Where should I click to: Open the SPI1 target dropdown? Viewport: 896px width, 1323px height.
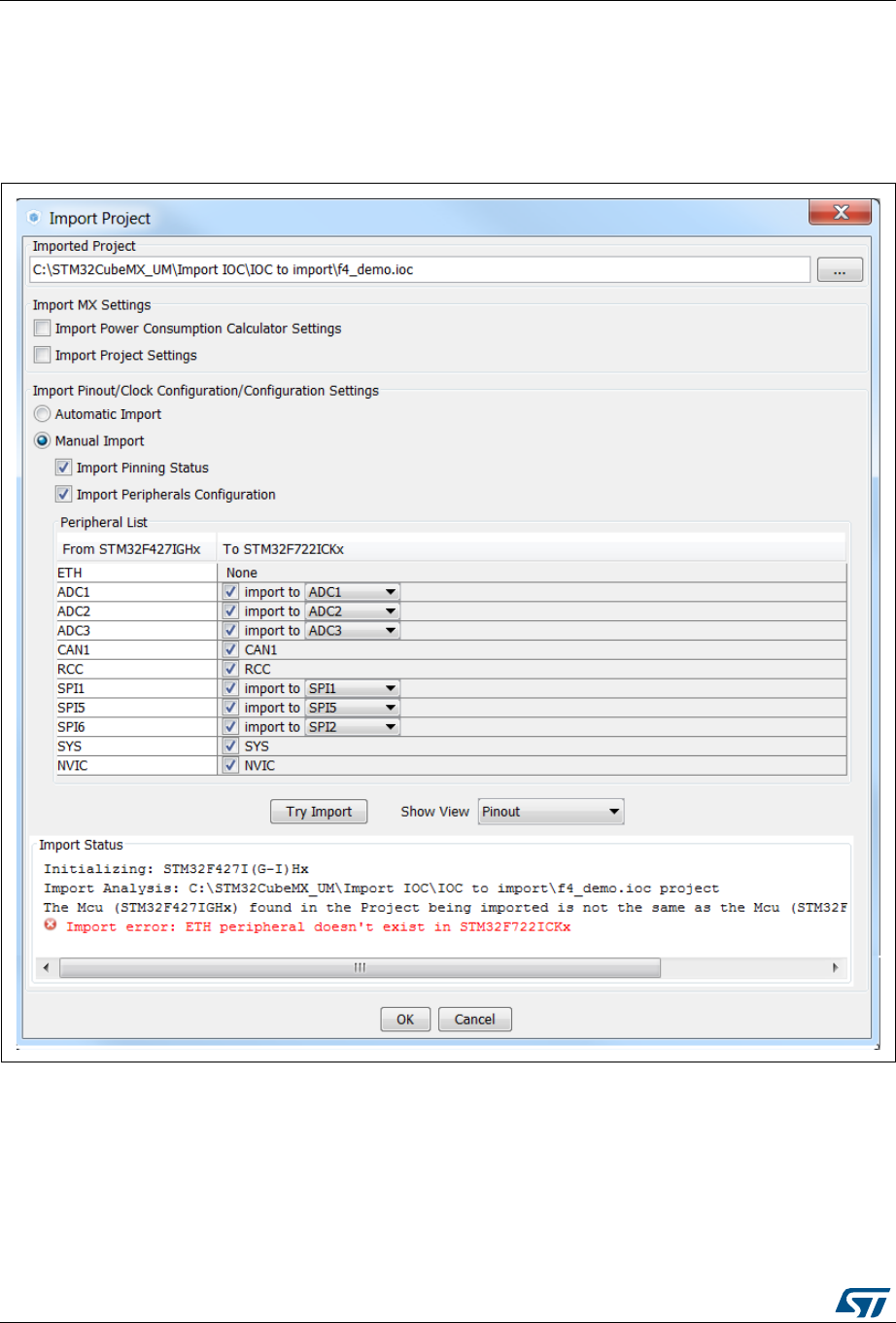tap(352, 688)
